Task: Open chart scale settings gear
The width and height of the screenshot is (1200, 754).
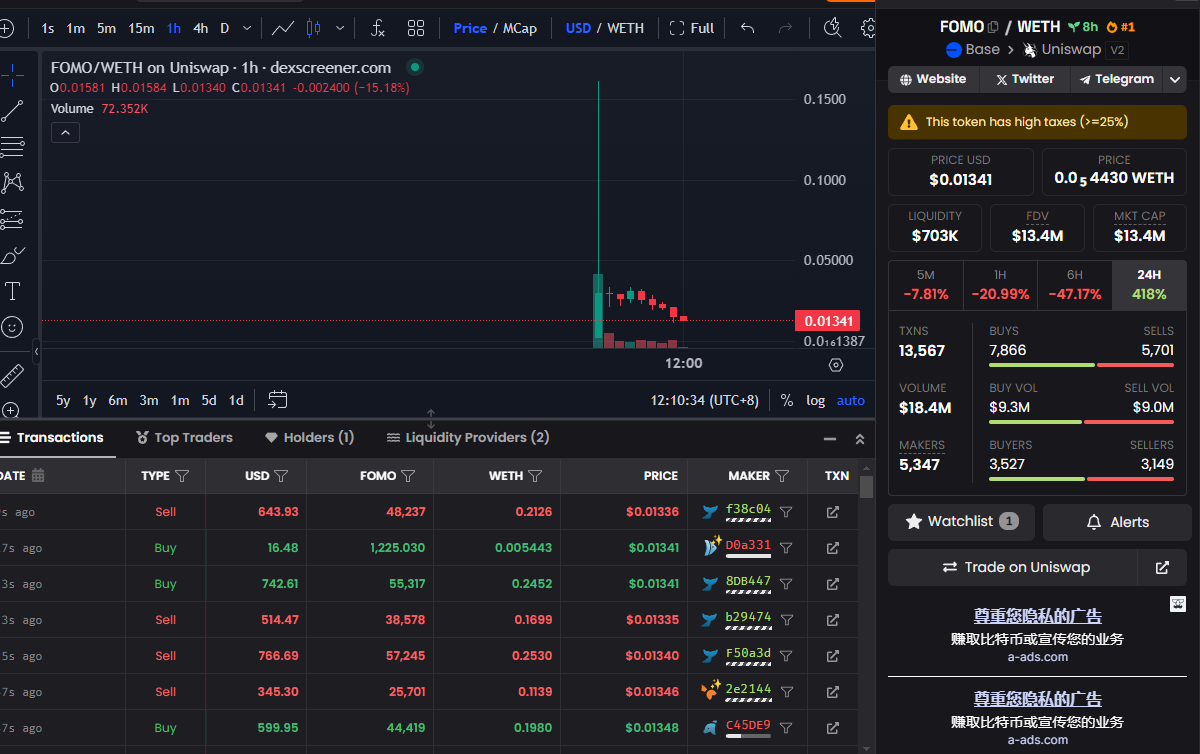Action: point(836,365)
